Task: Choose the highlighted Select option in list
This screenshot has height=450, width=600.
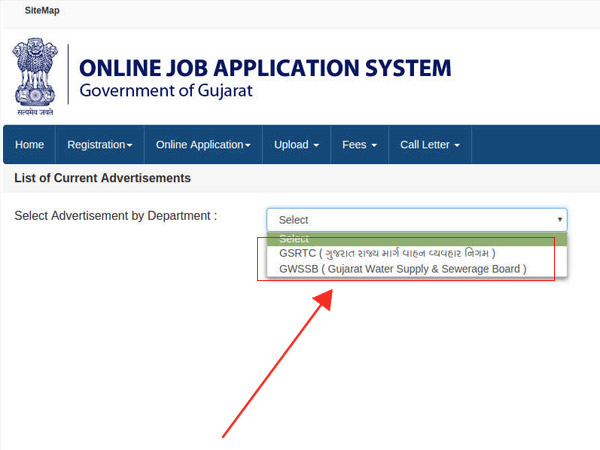Action: (x=417, y=239)
